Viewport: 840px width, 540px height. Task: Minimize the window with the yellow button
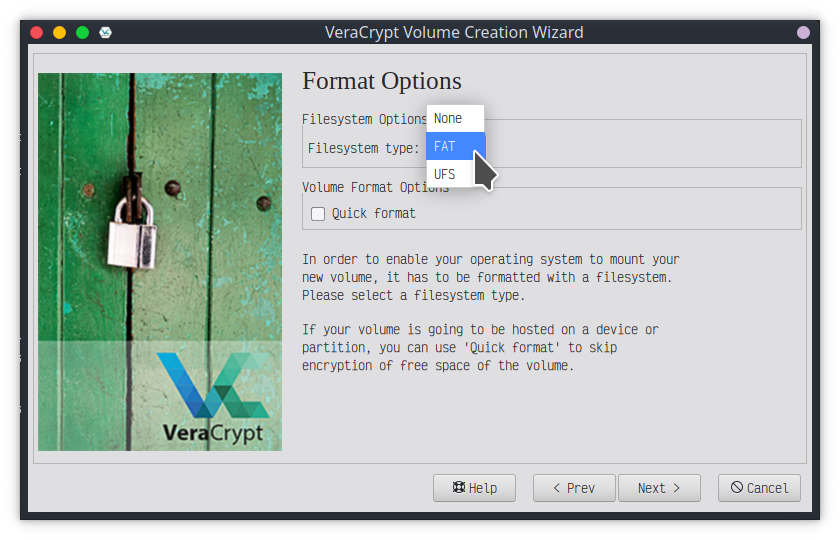tap(59, 32)
